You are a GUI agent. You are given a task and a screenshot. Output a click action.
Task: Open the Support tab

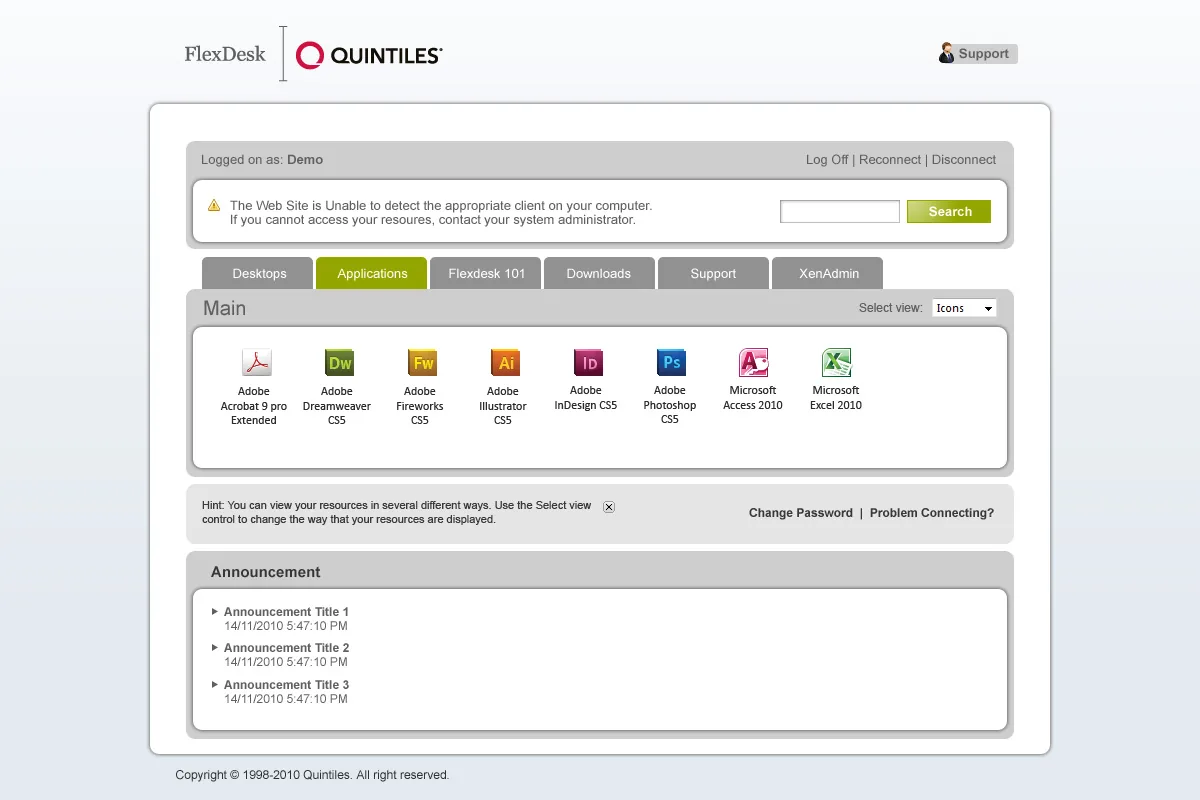click(713, 274)
